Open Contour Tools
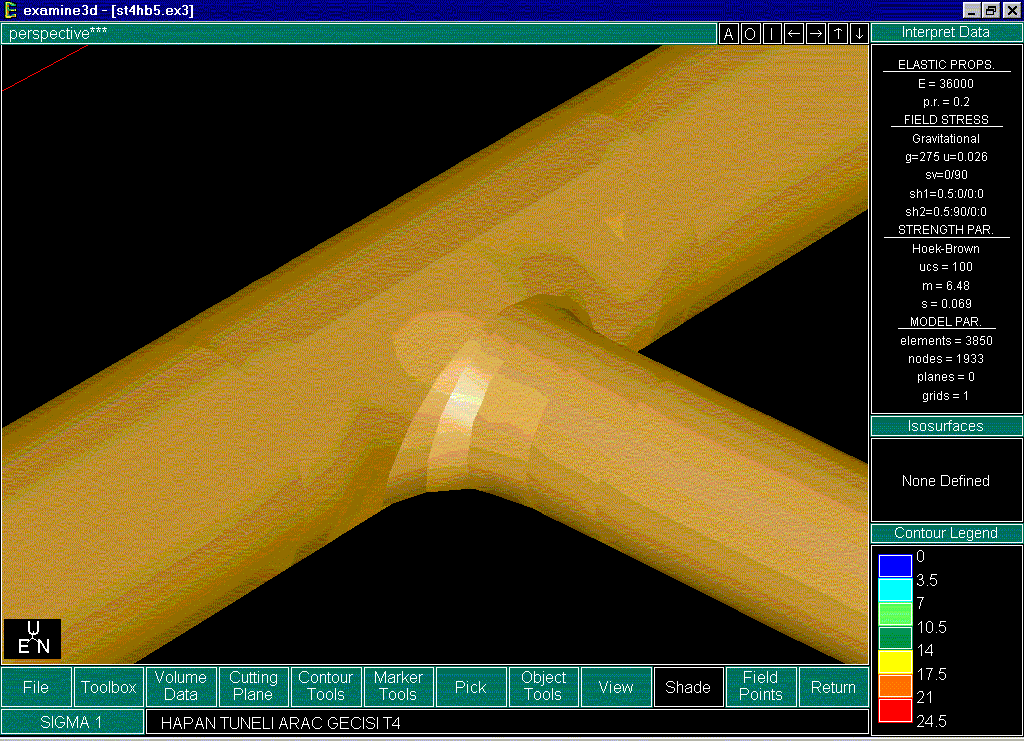This screenshot has height=741, width=1024. (326, 687)
